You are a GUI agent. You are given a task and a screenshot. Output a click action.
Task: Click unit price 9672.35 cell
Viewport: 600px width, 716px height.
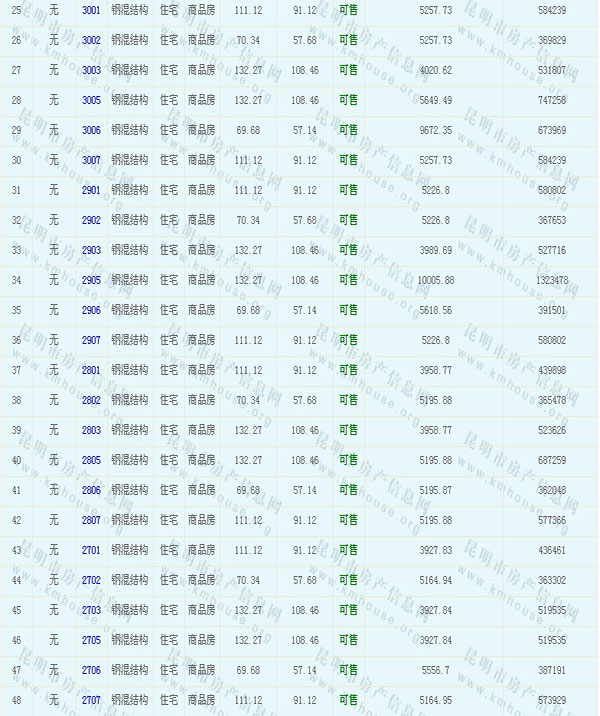tap(431, 130)
